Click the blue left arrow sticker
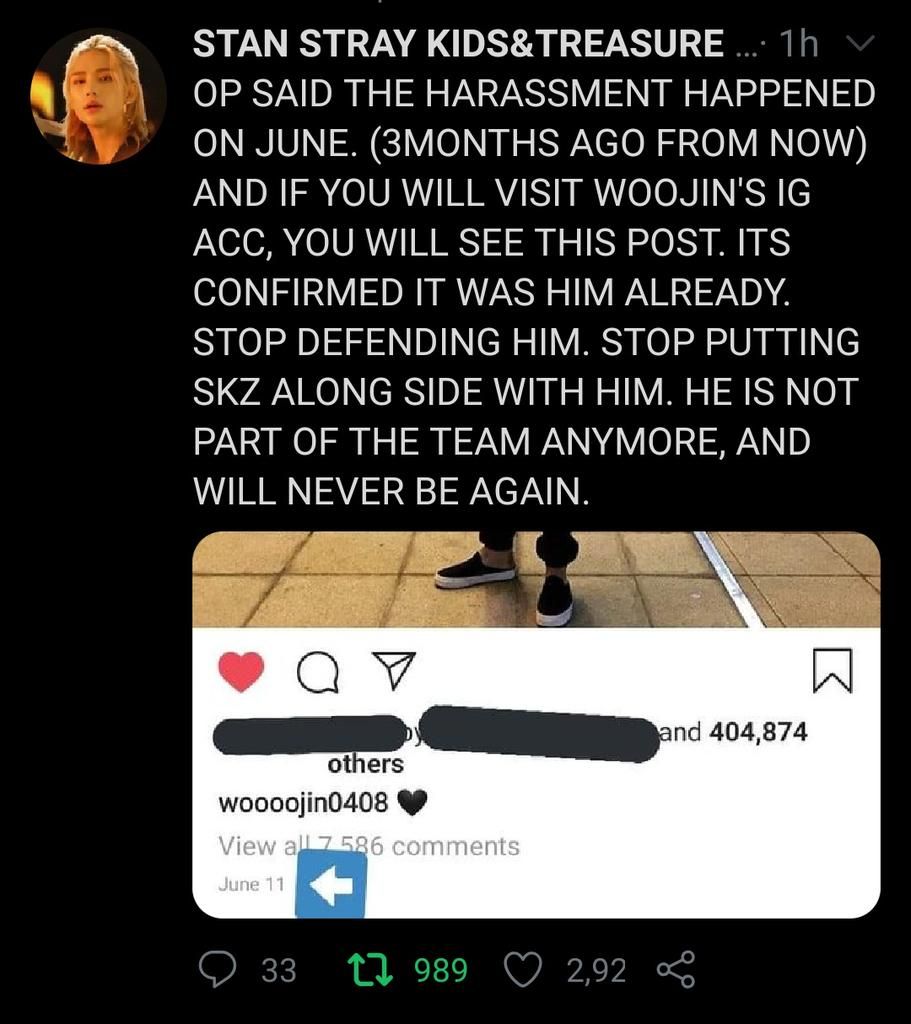 (330, 884)
